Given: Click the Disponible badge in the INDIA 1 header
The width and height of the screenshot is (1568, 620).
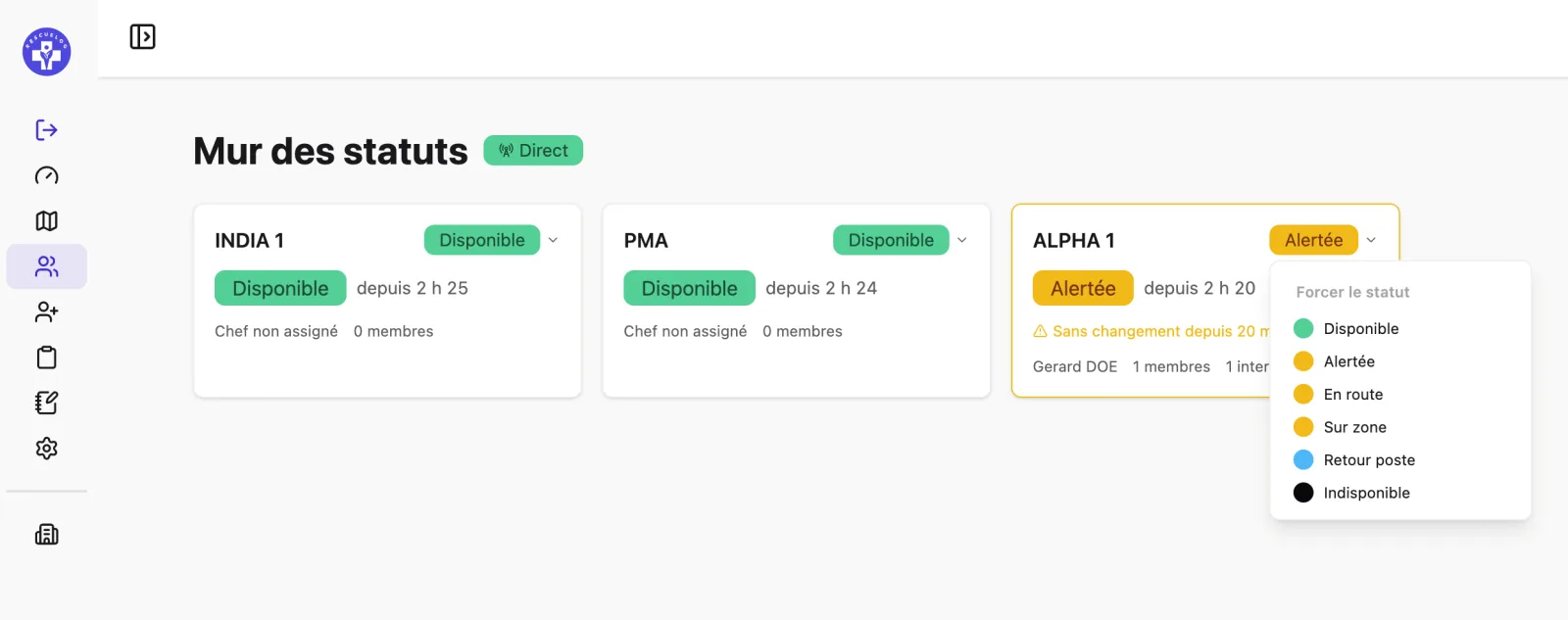Looking at the screenshot, I should [482, 240].
